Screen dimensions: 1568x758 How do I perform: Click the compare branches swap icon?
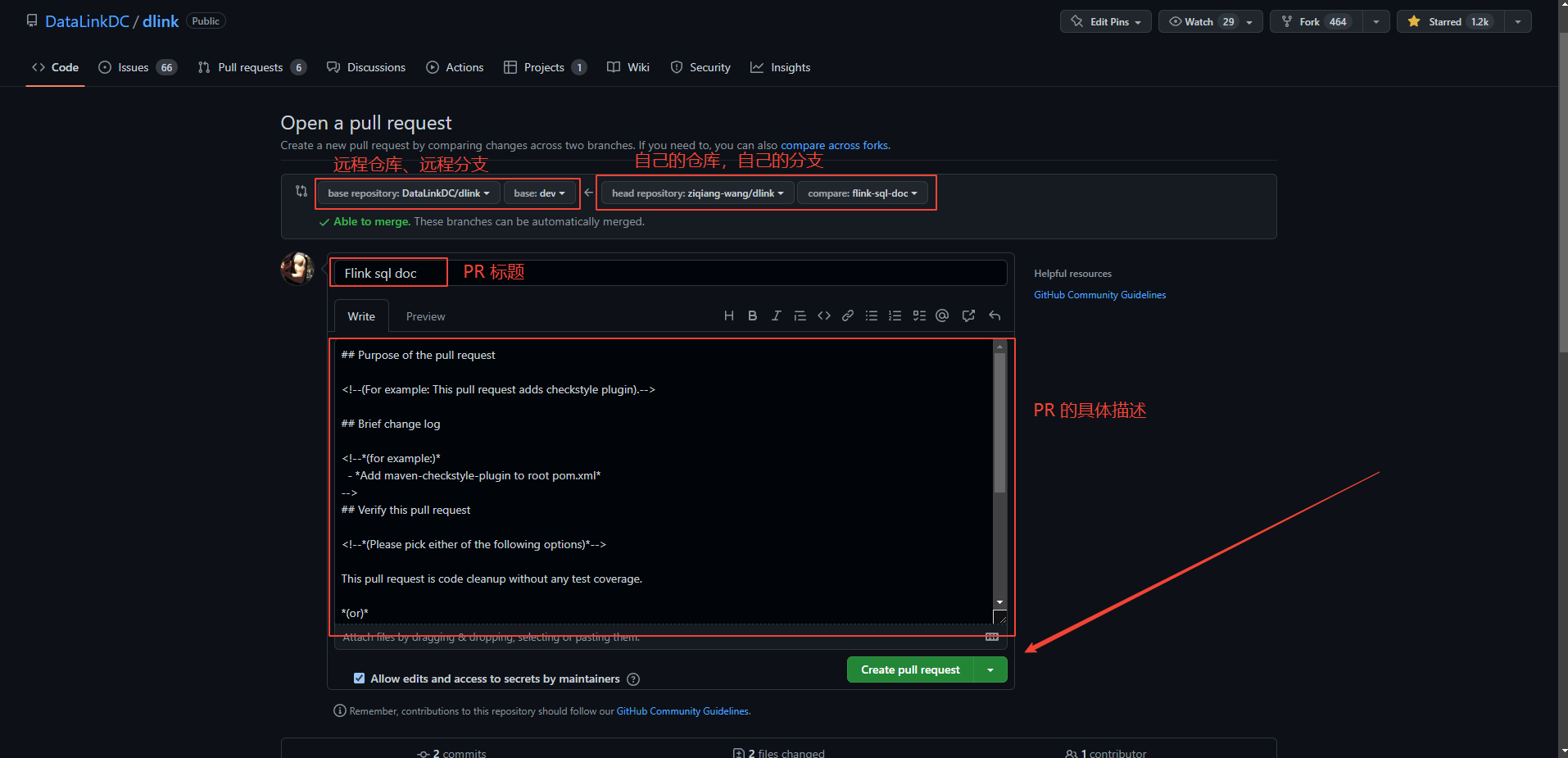[x=301, y=191]
